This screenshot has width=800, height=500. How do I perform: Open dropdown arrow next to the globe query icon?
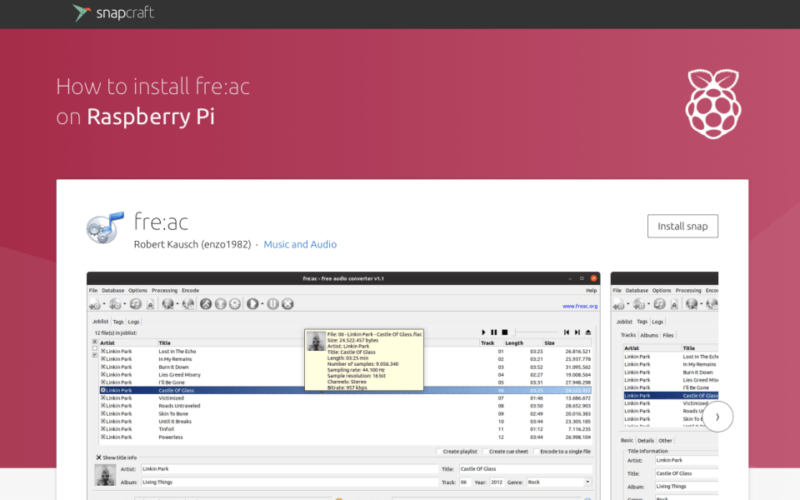177,304
